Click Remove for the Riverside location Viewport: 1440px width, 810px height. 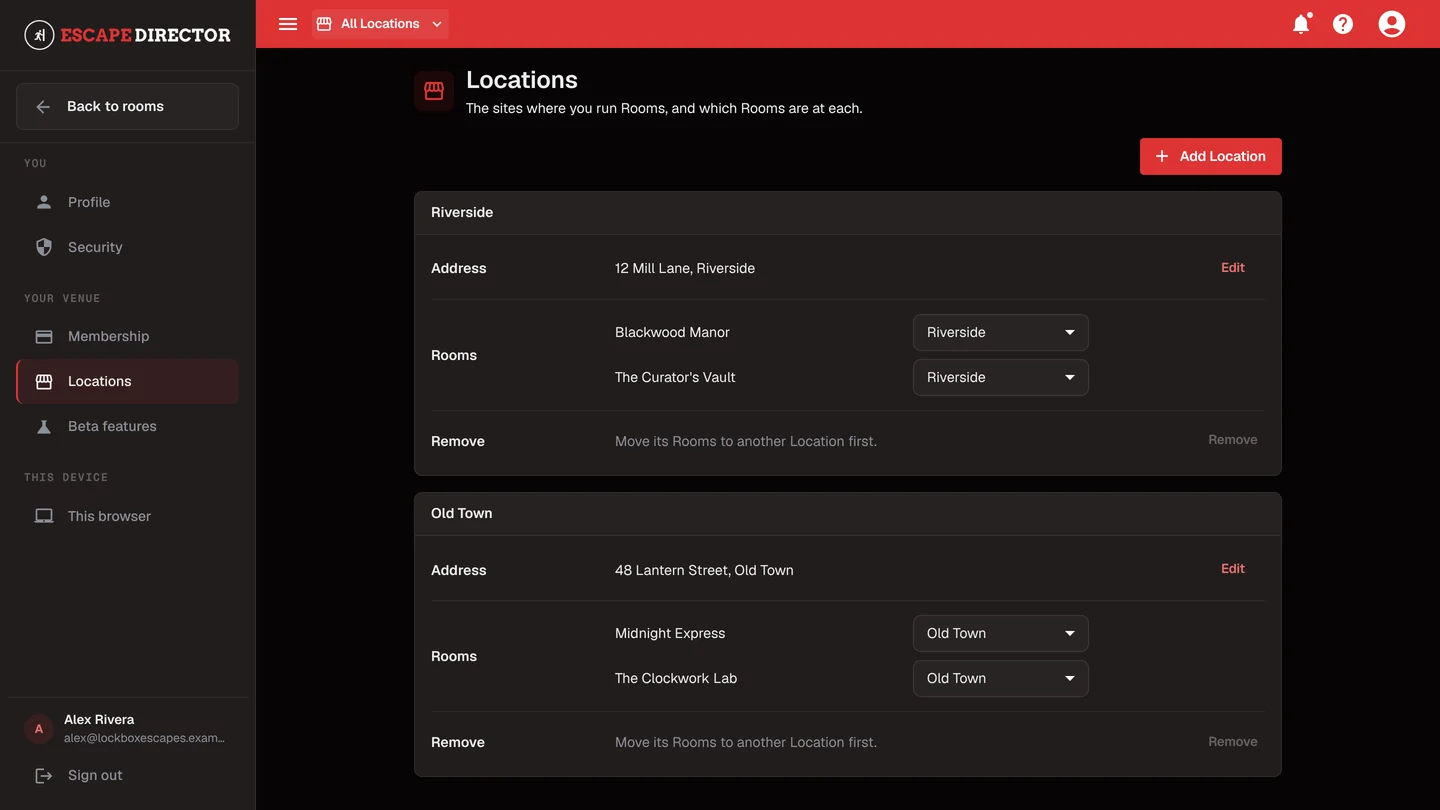coord(1232,440)
